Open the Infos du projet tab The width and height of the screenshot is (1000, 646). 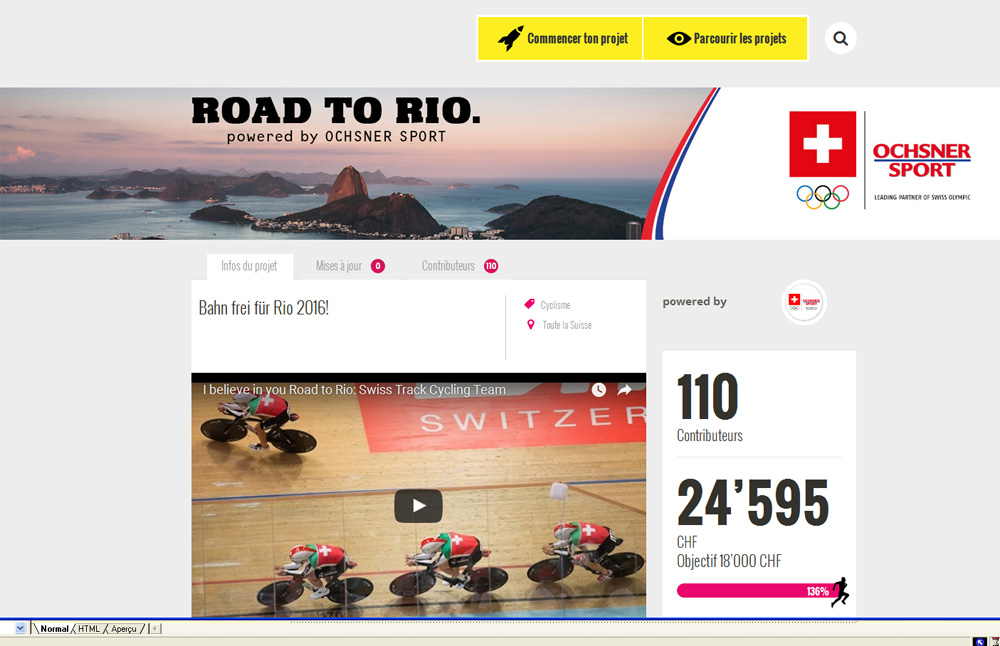[249, 266]
